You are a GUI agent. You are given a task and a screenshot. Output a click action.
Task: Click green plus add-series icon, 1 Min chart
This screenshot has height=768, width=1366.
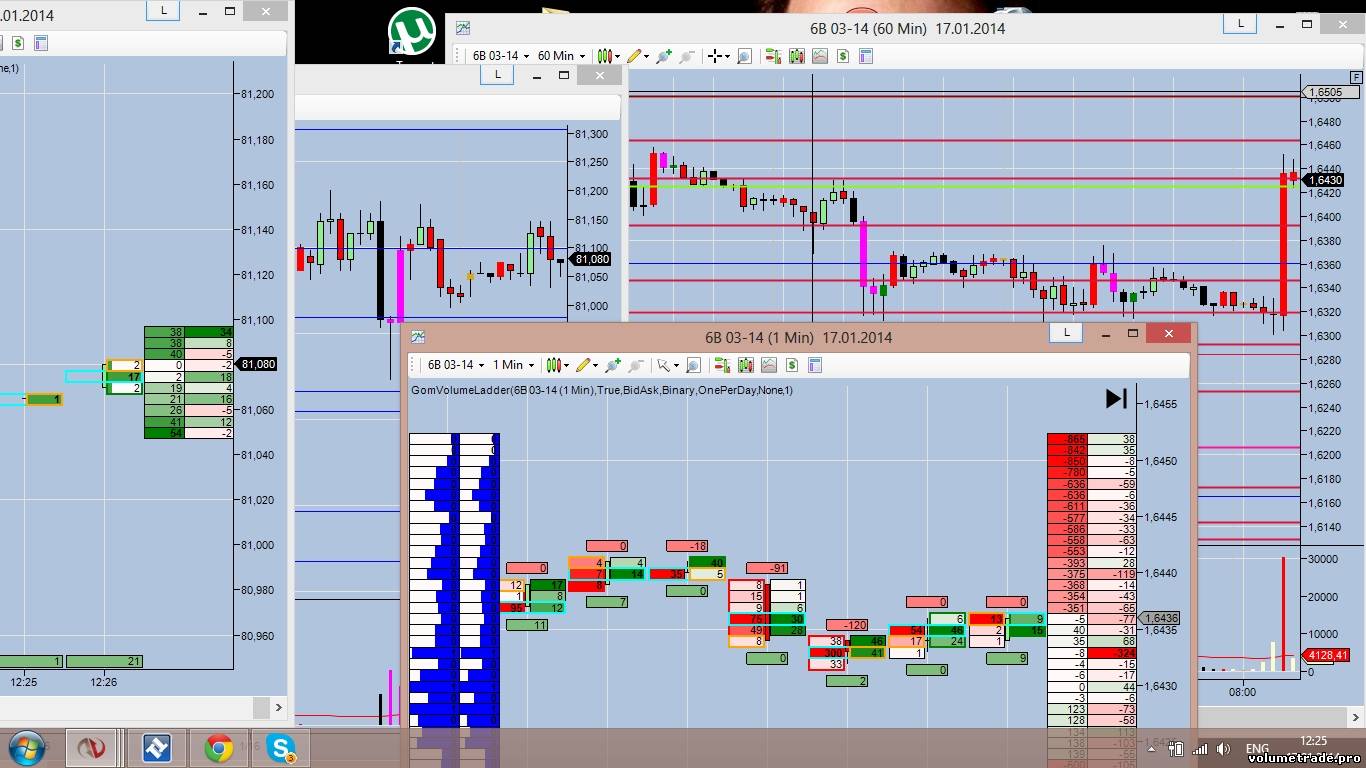(x=613, y=365)
